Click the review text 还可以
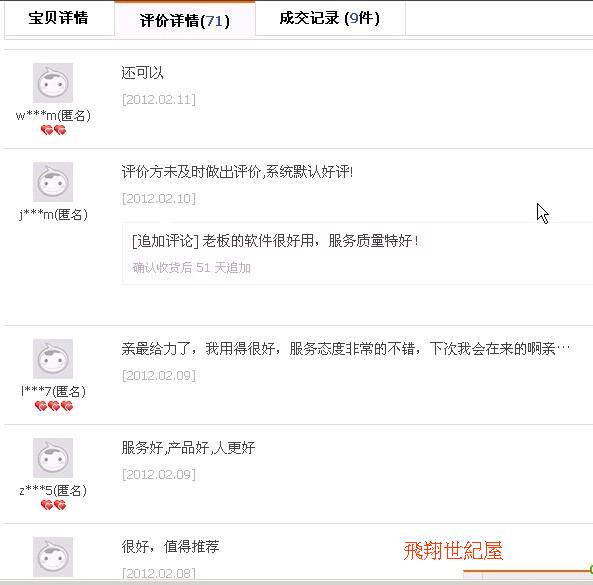Viewport: 593px width, 585px height. [x=142, y=73]
